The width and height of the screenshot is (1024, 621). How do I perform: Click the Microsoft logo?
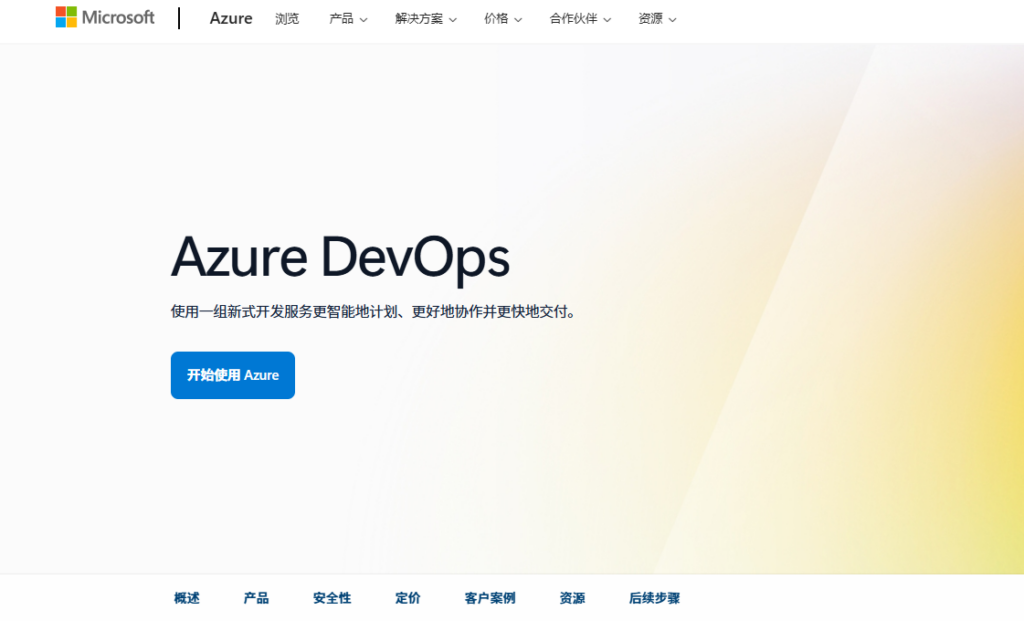(105, 18)
